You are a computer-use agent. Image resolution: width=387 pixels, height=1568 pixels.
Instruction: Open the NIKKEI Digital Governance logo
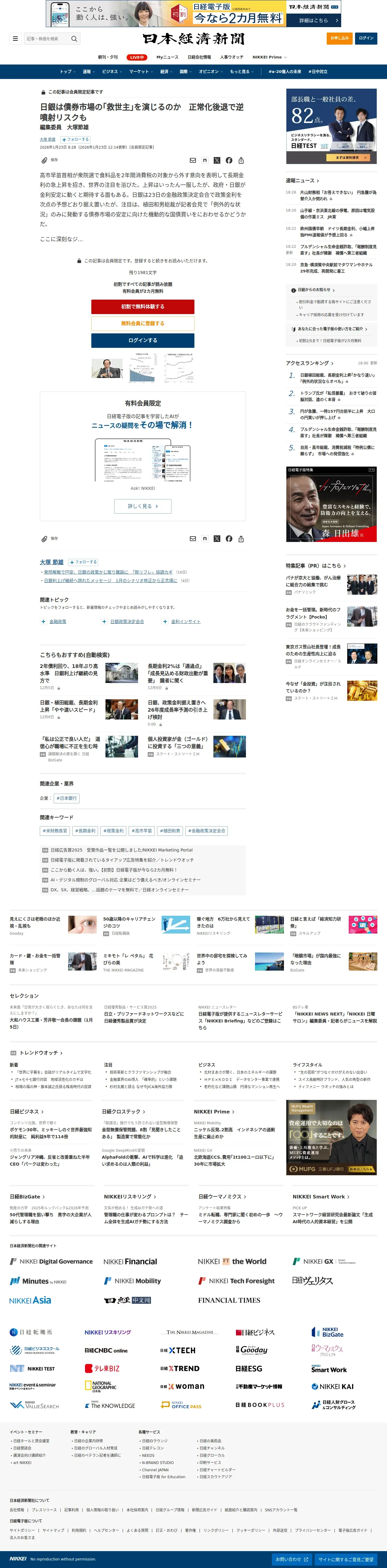[51, 1262]
